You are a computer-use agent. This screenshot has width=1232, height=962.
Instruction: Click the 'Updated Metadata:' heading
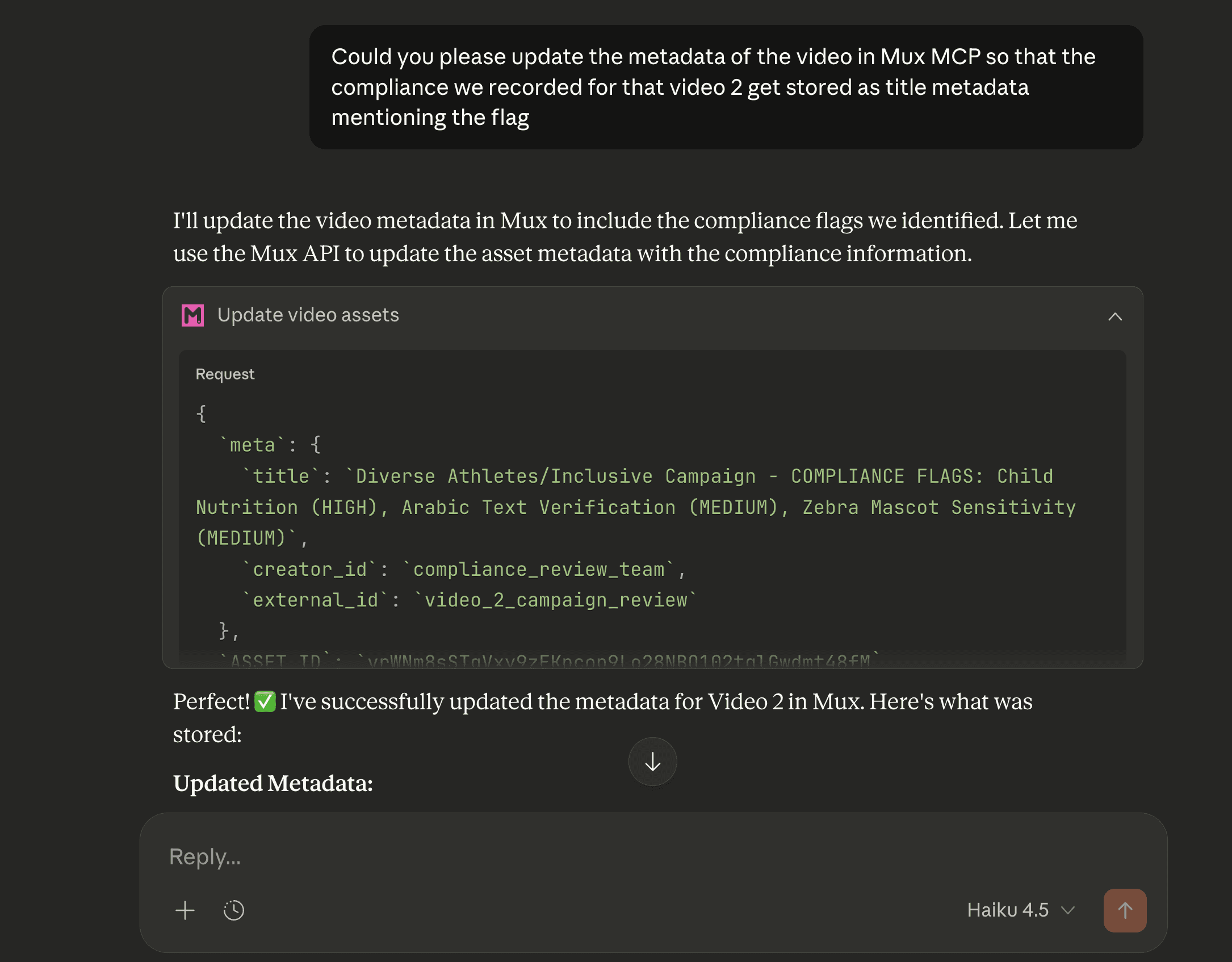point(273,784)
